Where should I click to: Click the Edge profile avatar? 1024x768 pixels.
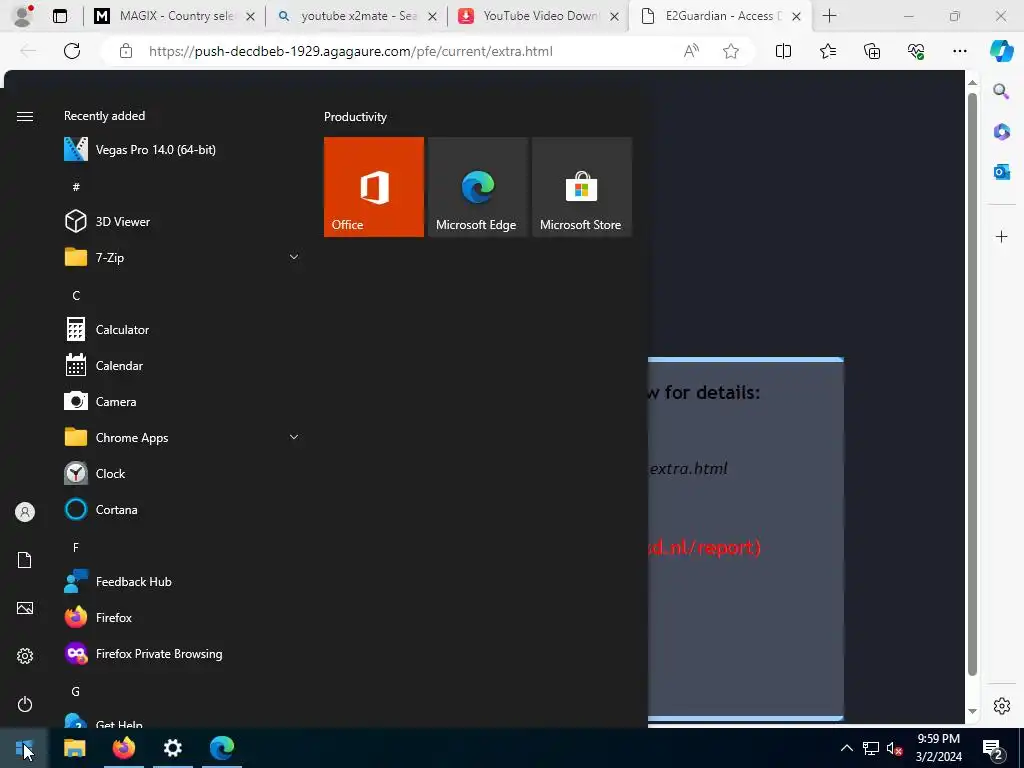click(x=22, y=16)
